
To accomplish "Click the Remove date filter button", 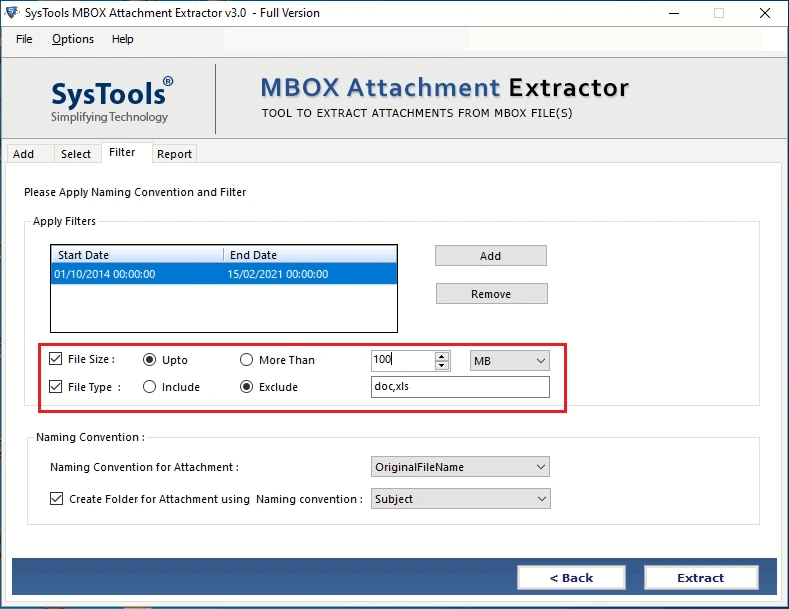I will coord(492,294).
